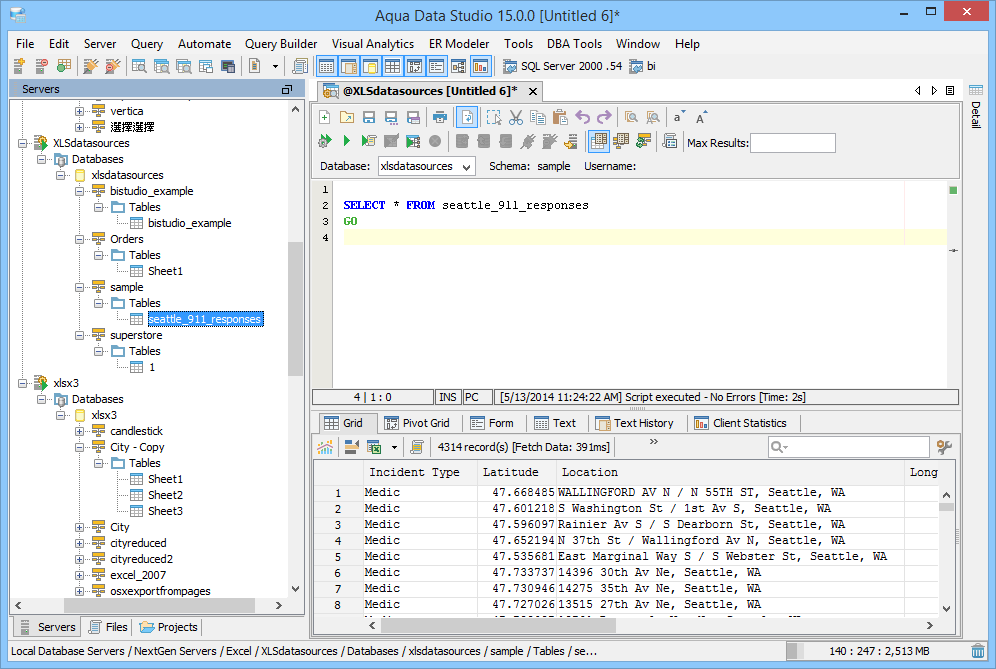Click the chart icon in results toolbar
Image resolution: width=996 pixels, height=669 pixels.
pos(325,447)
